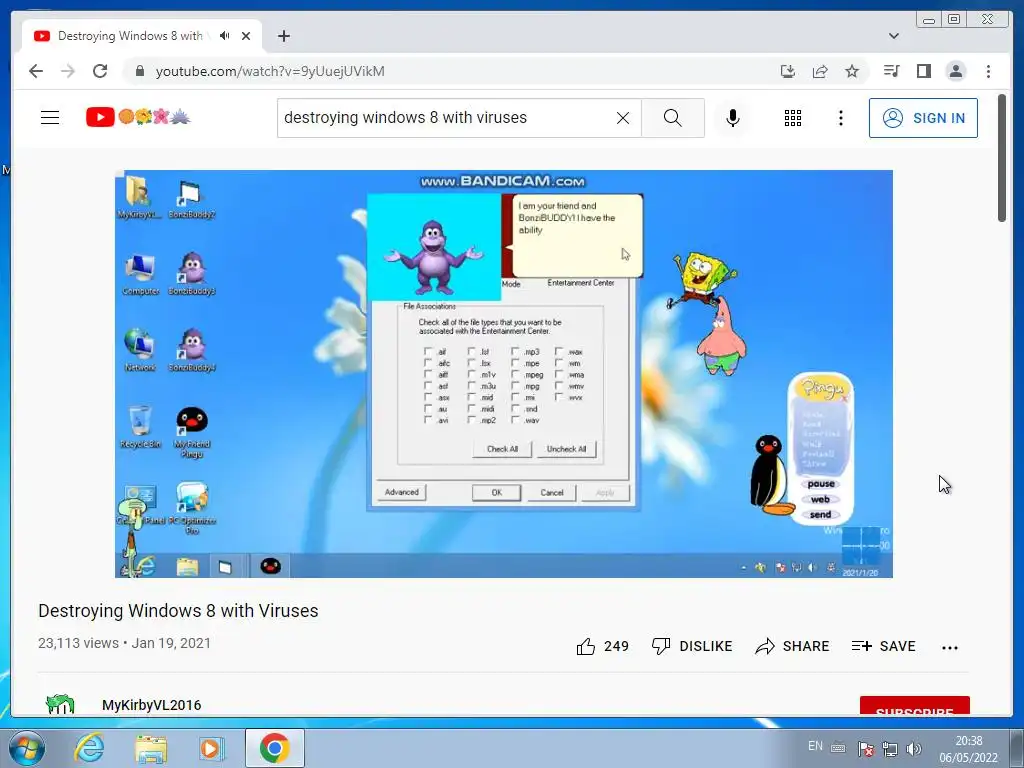Open the install app icon in address bar
The image size is (1024, 768).
pos(788,71)
